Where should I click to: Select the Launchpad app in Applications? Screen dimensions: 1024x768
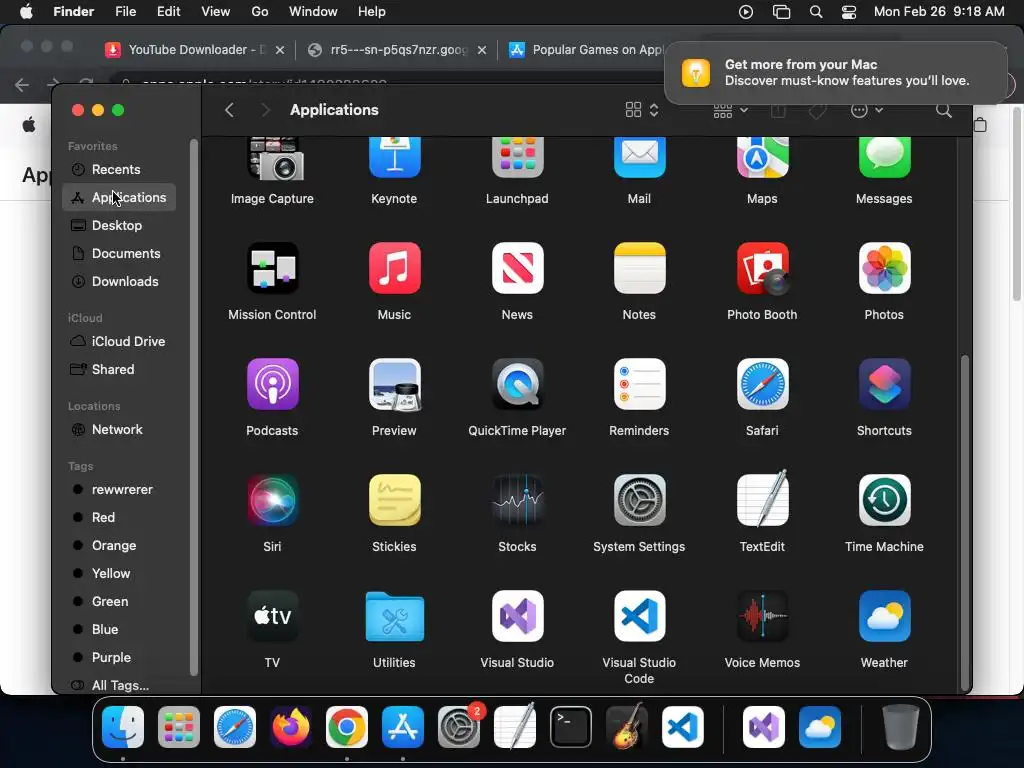click(517, 158)
